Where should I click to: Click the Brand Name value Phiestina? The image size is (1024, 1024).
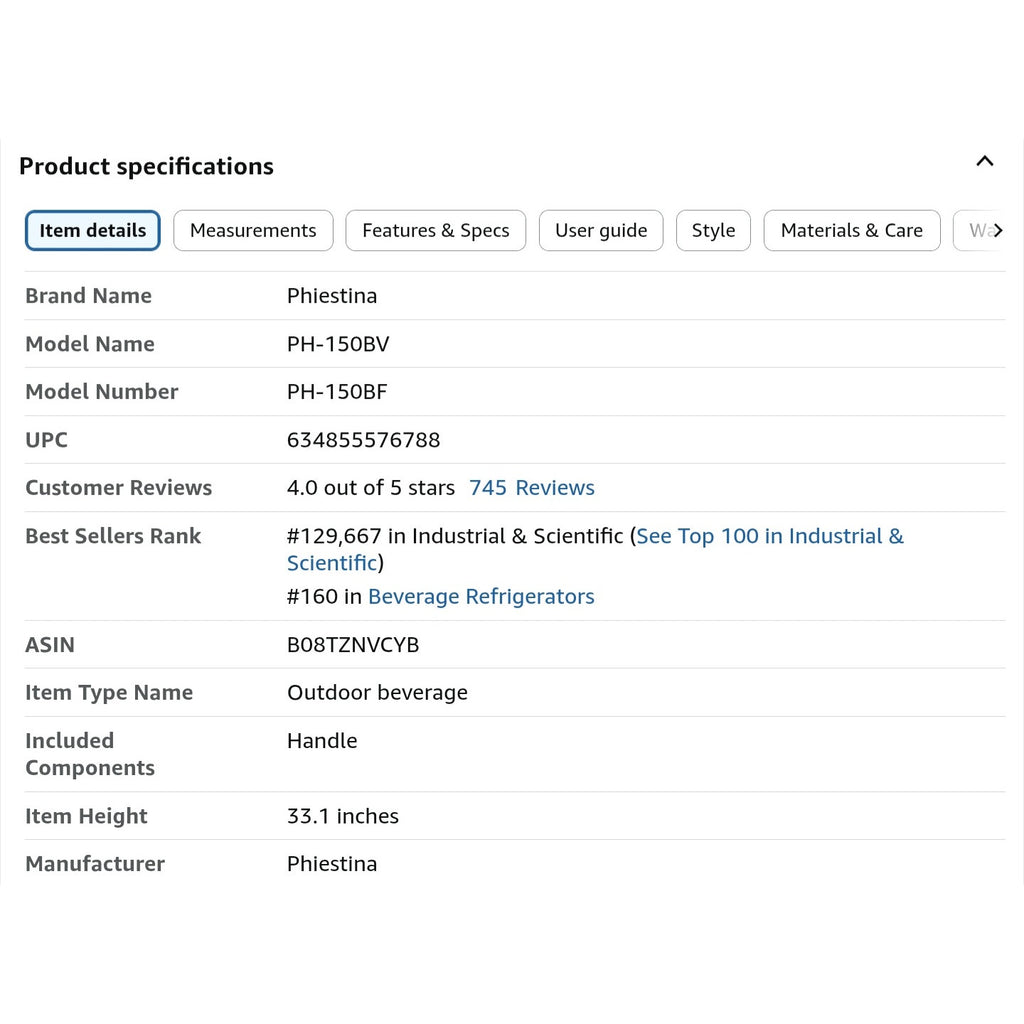coord(332,296)
